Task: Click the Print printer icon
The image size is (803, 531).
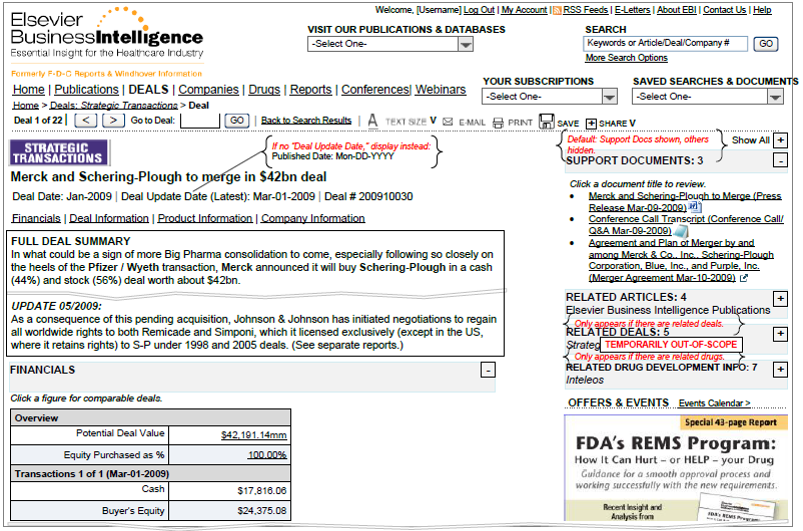Action: tap(498, 122)
